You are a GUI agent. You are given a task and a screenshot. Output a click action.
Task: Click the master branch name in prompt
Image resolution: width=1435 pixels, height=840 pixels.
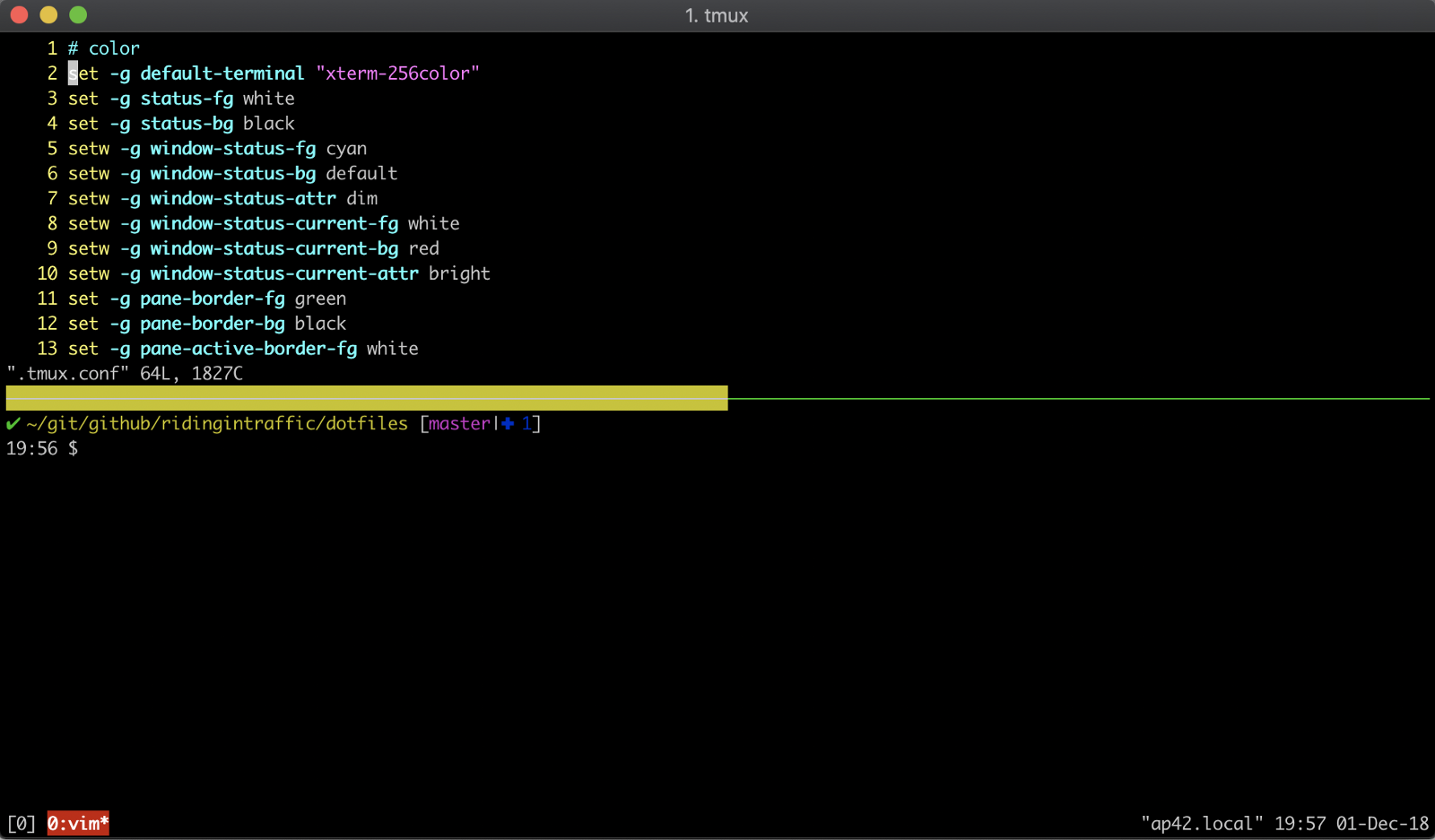(459, 423)
